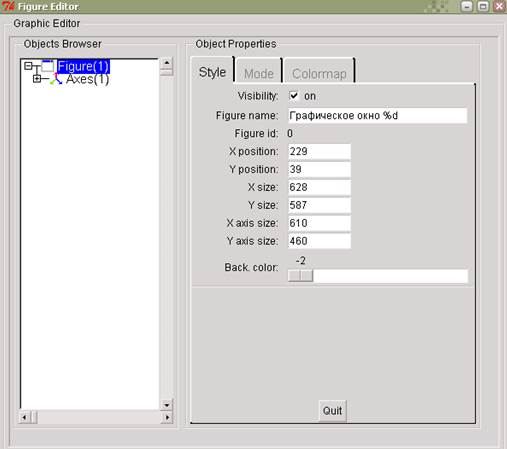Screen dimensions: 507x449
Task: Click the Objects Browser horizontal scrollbar thumb
Action: point(34,417)
